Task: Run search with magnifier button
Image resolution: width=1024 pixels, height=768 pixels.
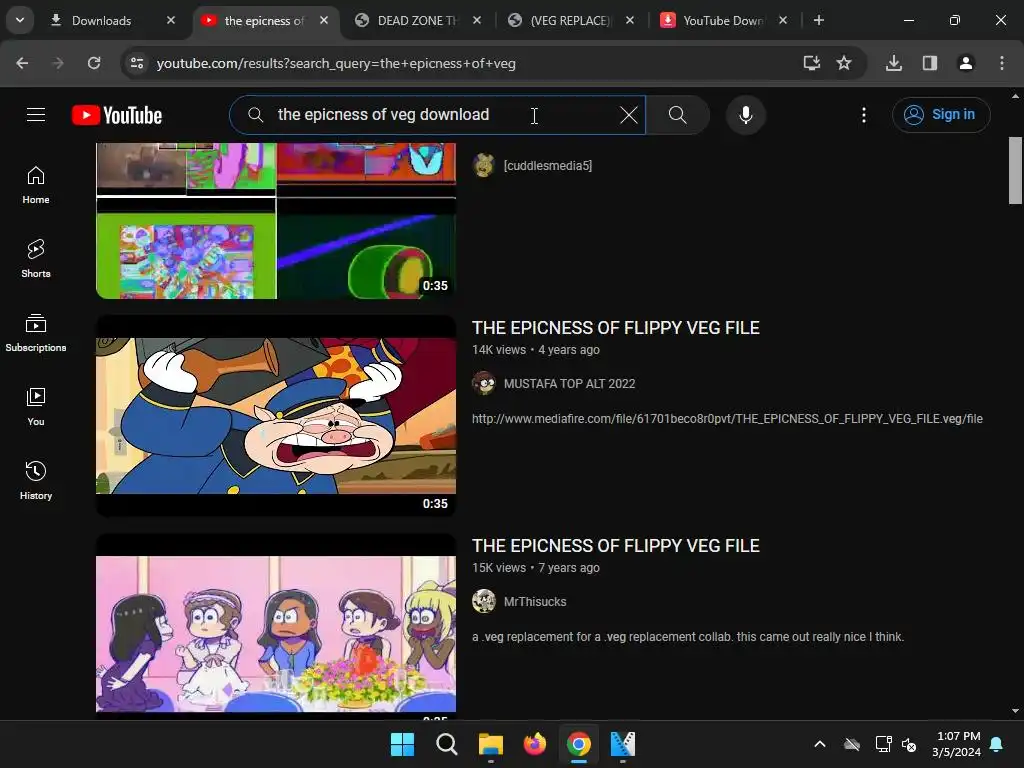Action: 677,115
